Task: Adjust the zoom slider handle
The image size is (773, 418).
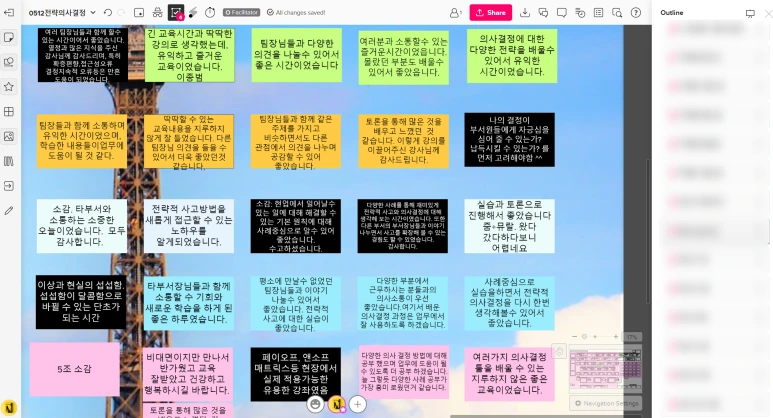Action: (x=584, y=337)
